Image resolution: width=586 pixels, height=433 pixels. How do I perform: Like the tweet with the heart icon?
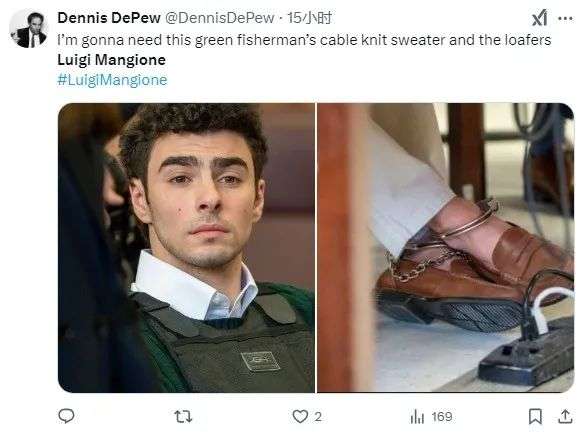click(x=300, y=416)
